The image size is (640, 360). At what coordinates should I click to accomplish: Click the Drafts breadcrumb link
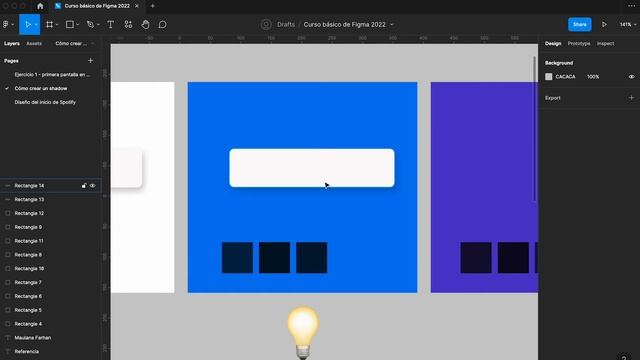[x=286, y=24]
